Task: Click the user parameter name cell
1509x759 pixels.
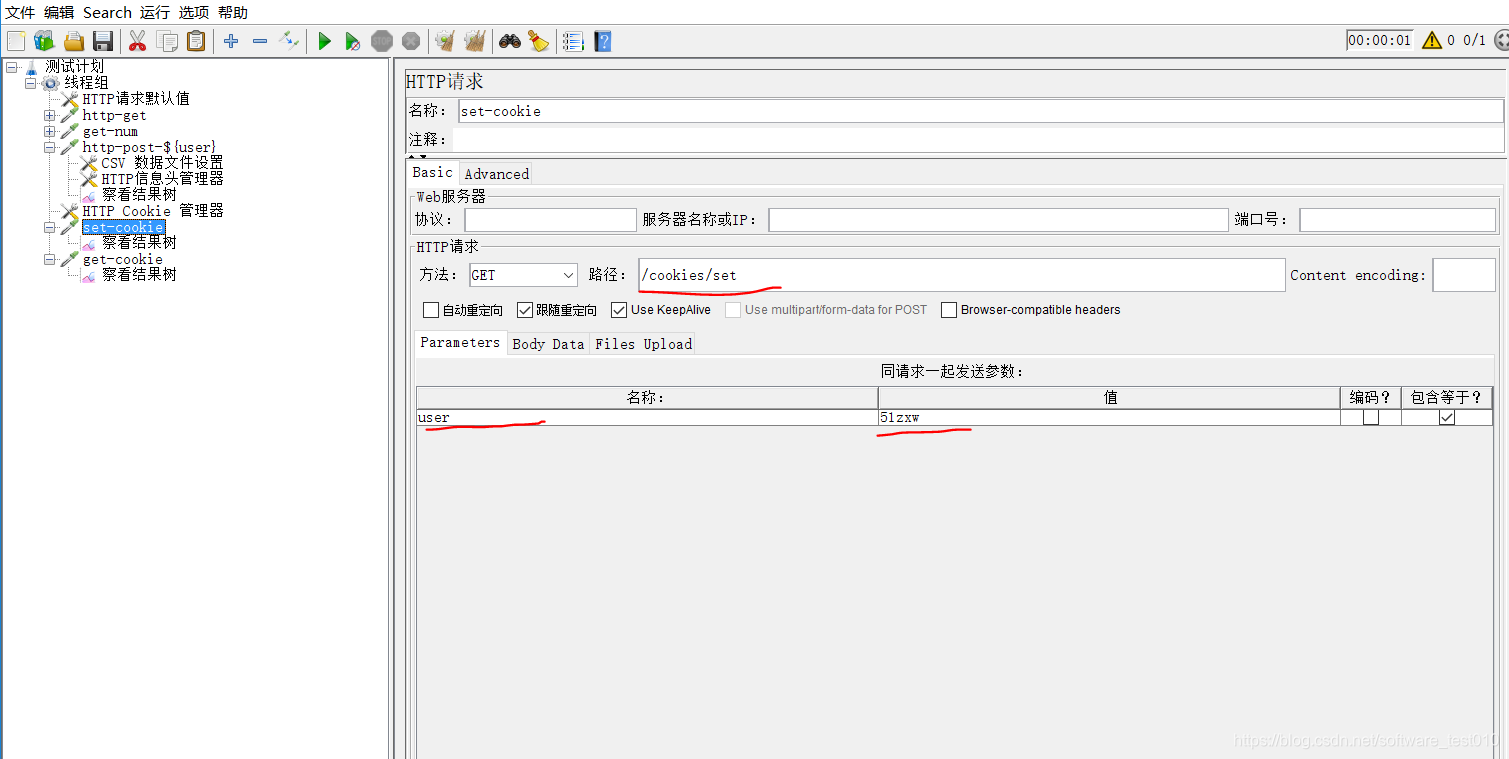Action: point(647,418)
